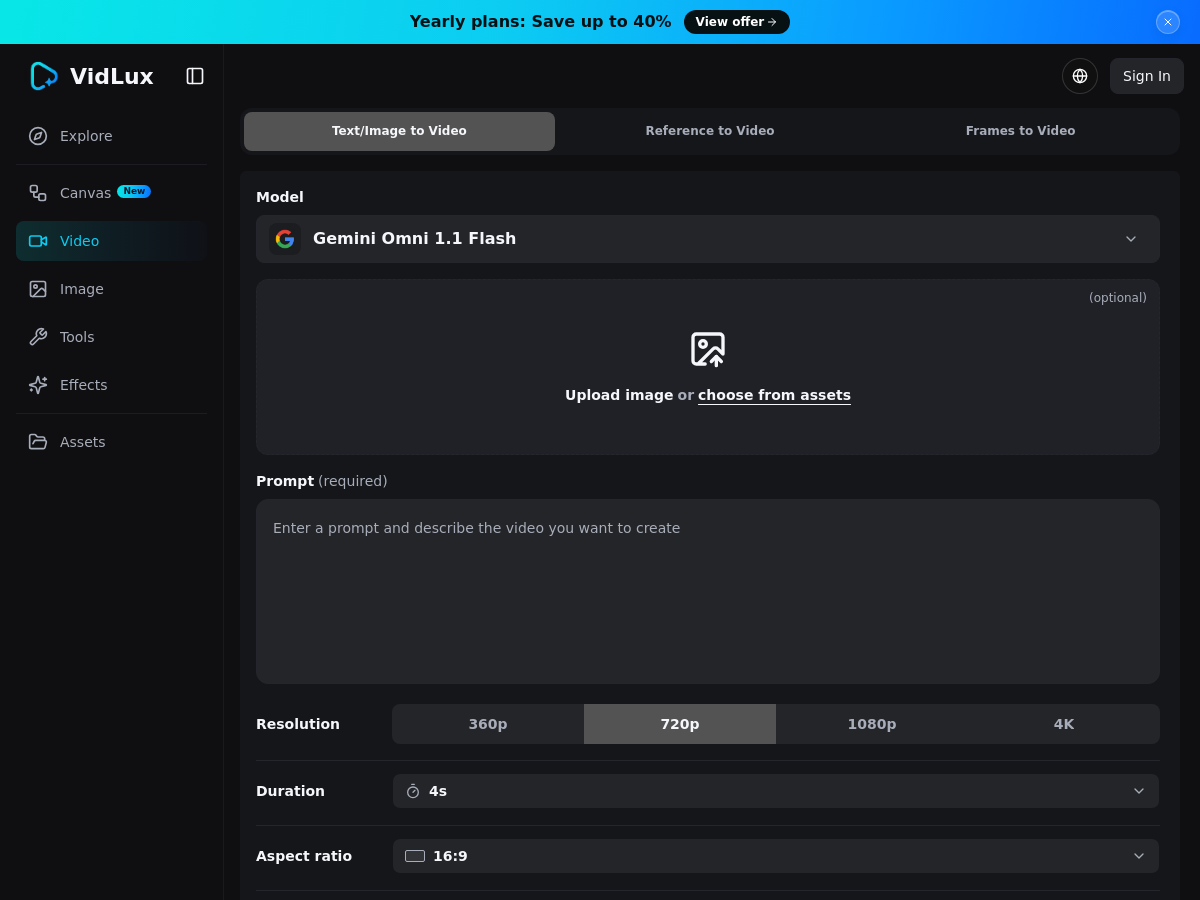Screen dimensions: 1200x900
Task: Switch to Reference to Video tab
Action: 710,131
